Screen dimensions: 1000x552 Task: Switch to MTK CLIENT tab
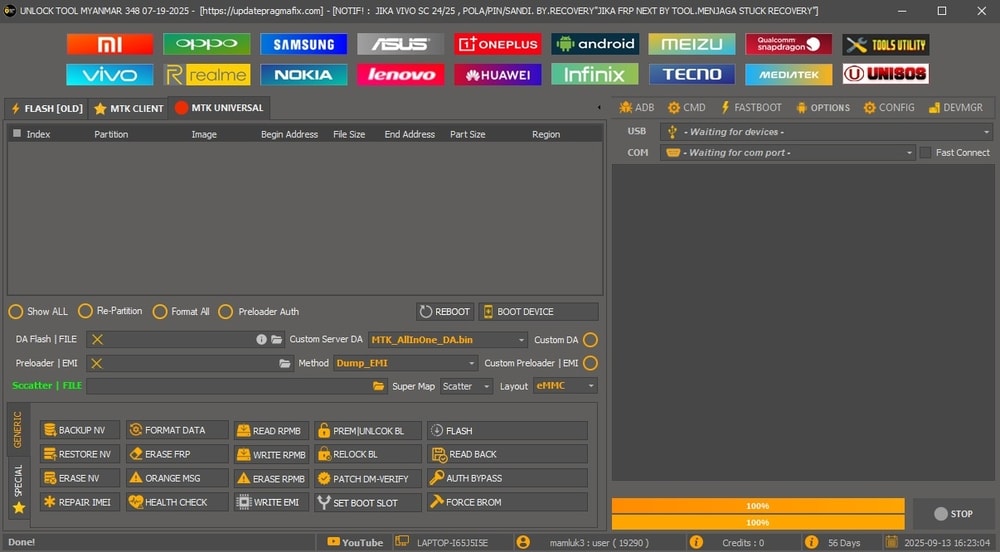(x=129, y=108)
